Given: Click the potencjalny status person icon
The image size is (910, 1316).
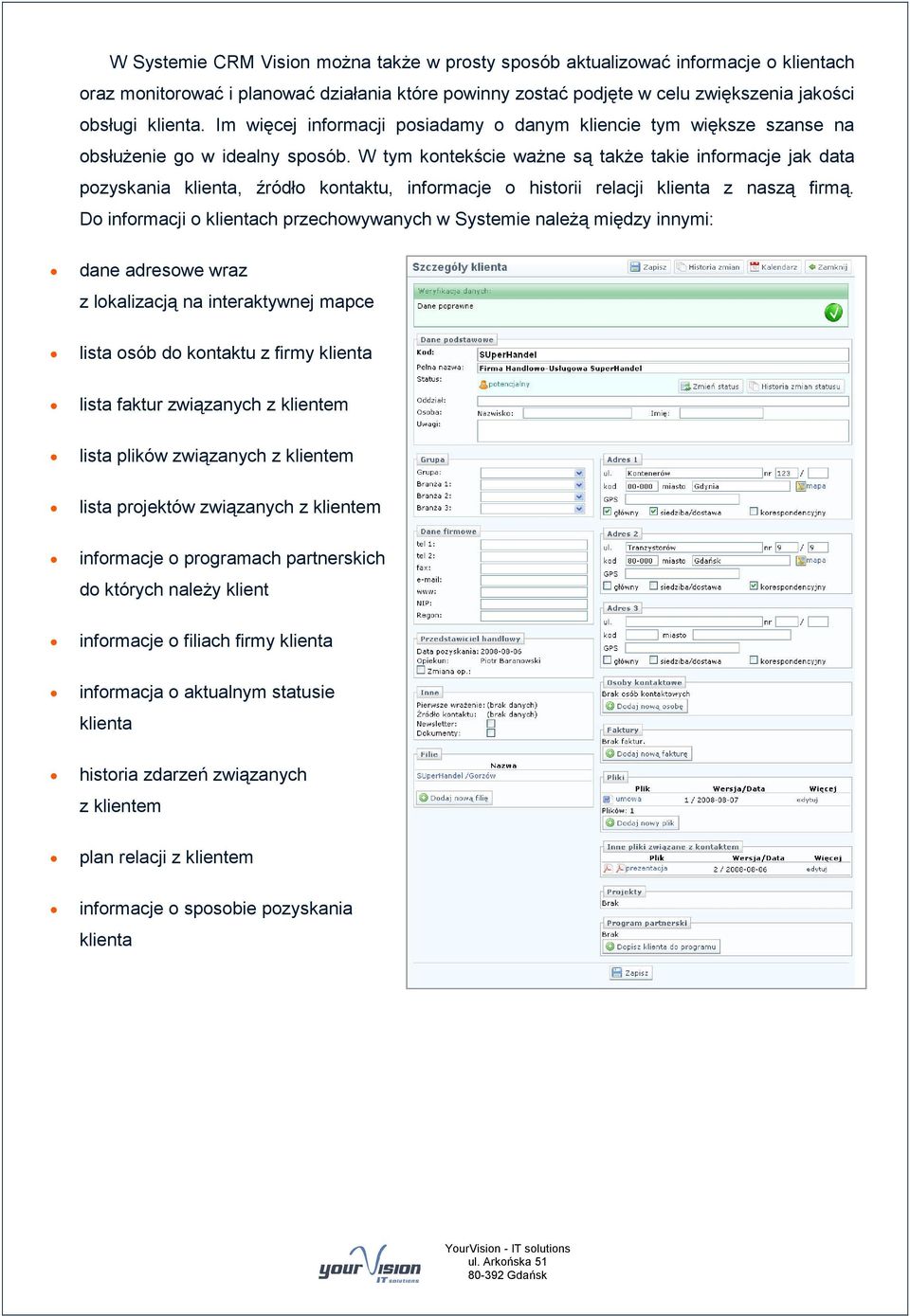Looking at the screenshot, I should tap(483, 385).
